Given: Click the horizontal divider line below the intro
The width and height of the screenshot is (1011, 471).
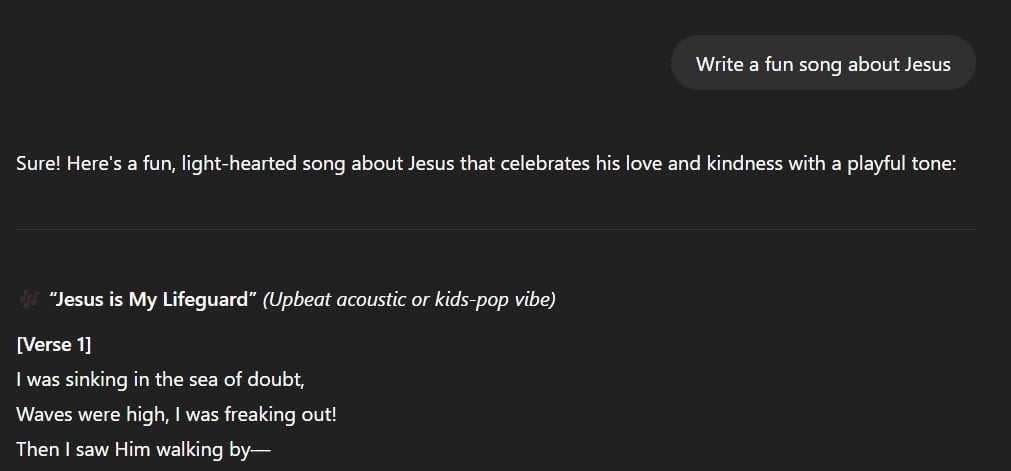Looking at the screenshot, I should coord(496,229).
